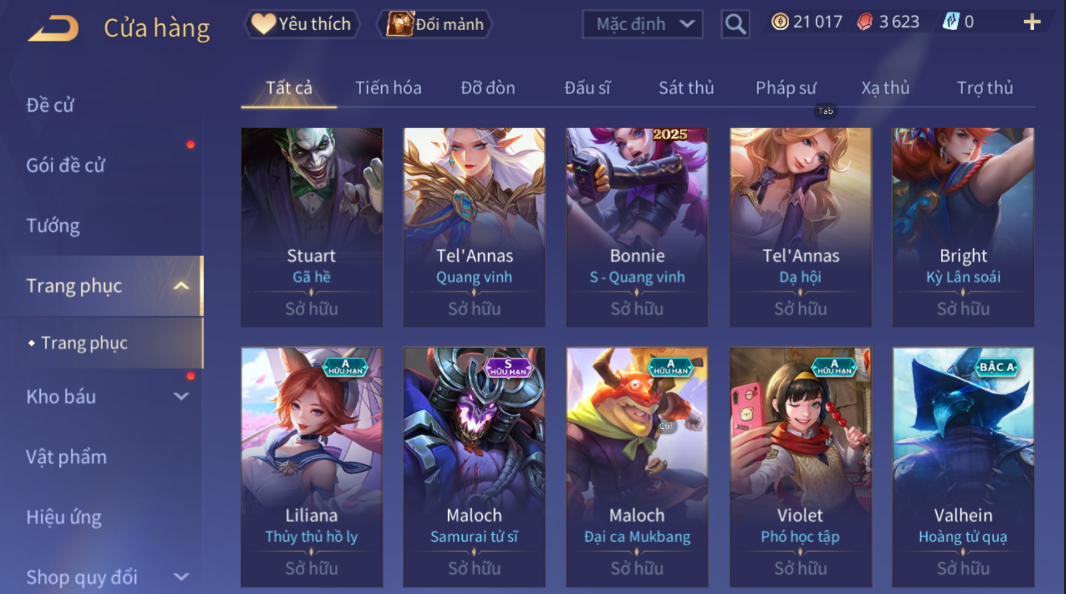This screenshot has height=594, width=1066.
Task: Open the search magnifier icon
Action: (x=735, y=24)
